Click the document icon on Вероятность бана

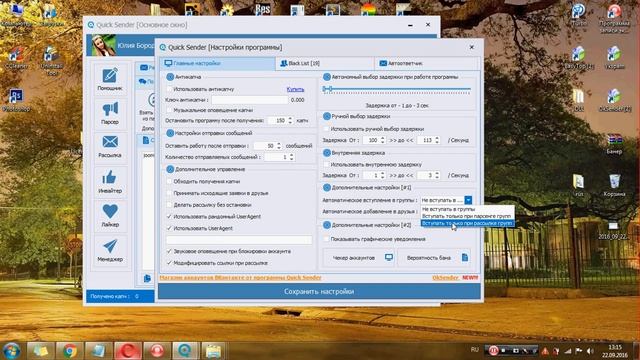(464, 258)
